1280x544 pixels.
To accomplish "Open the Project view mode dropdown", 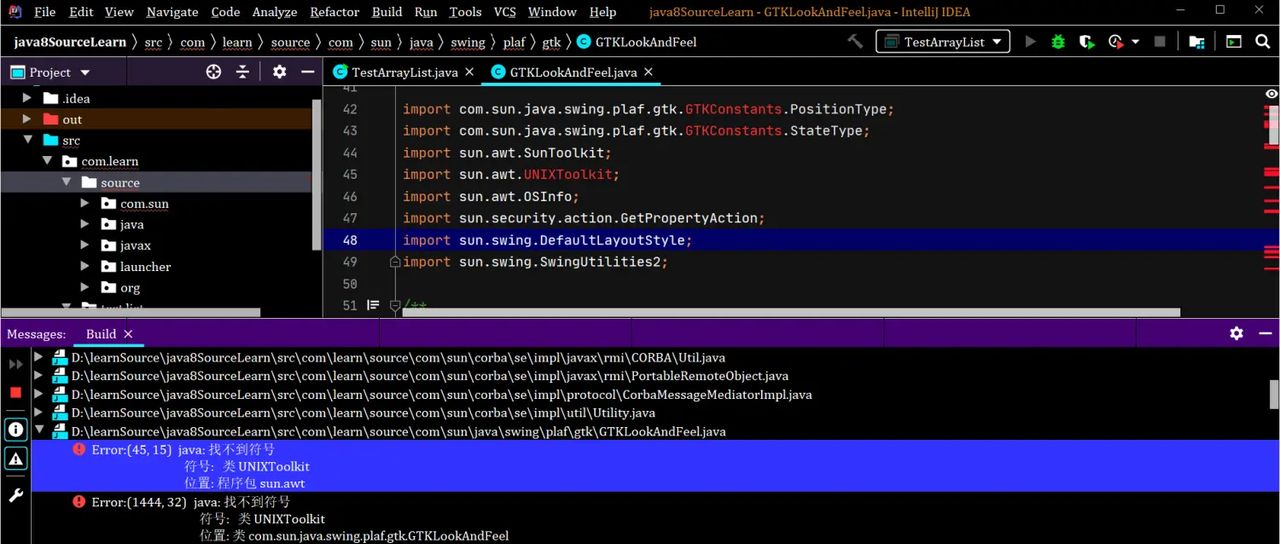I will point(85,73).
